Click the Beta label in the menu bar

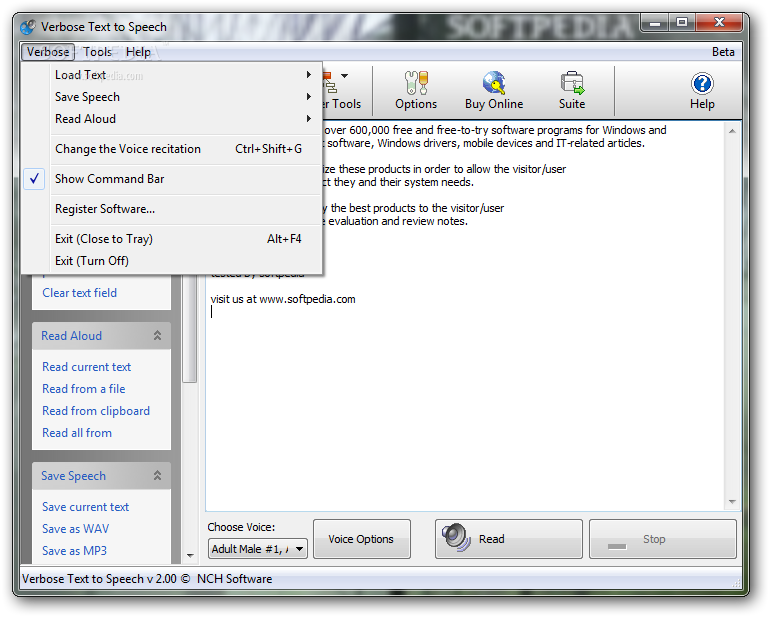pos(723,52)
